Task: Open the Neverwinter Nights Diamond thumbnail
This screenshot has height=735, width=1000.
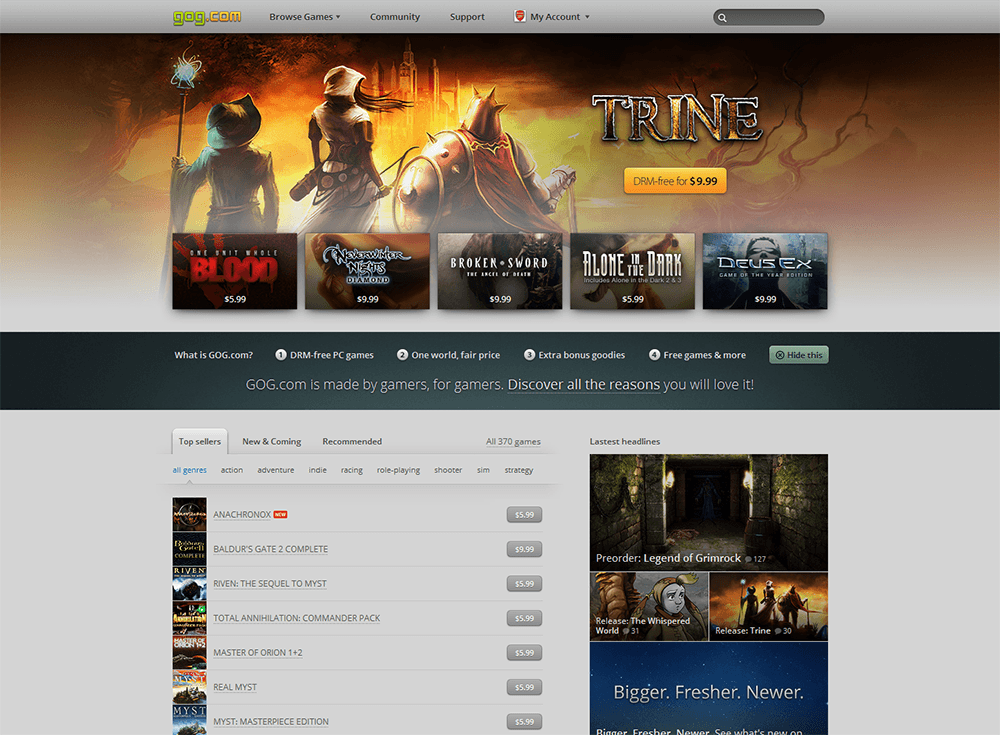Action: [367, 271]
